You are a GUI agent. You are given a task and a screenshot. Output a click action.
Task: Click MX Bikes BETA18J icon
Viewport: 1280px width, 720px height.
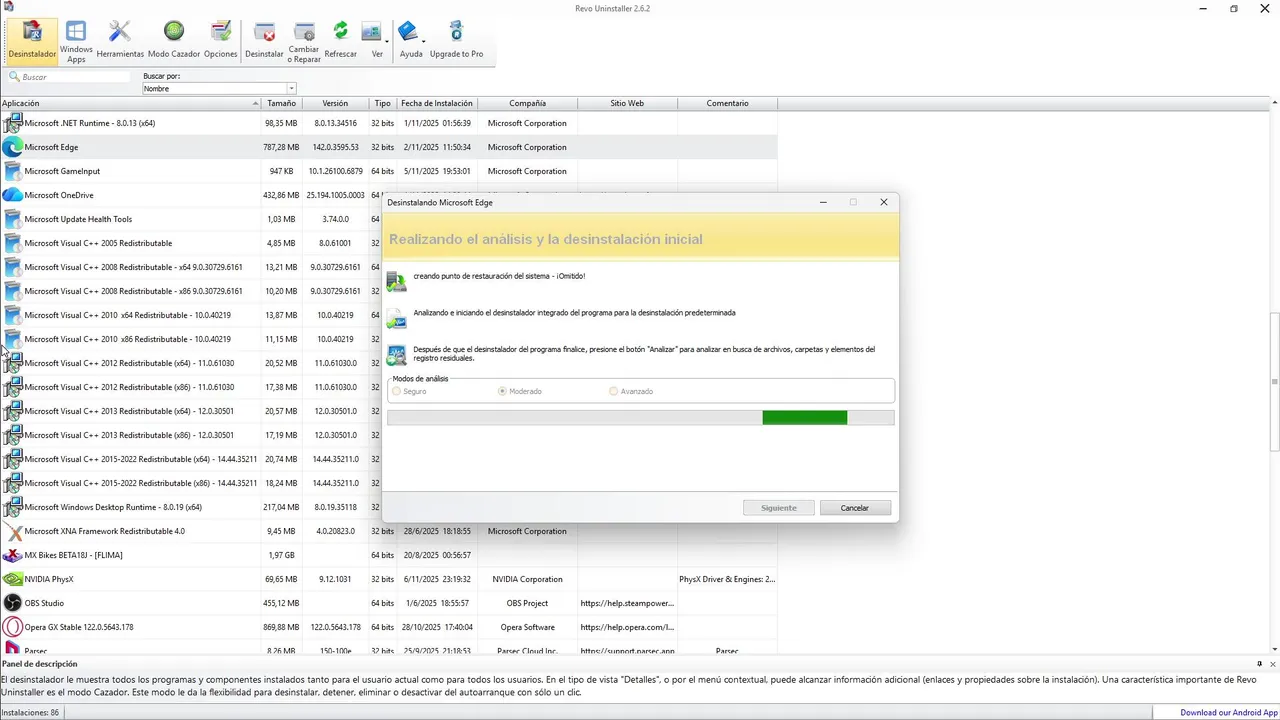[12, 555]
